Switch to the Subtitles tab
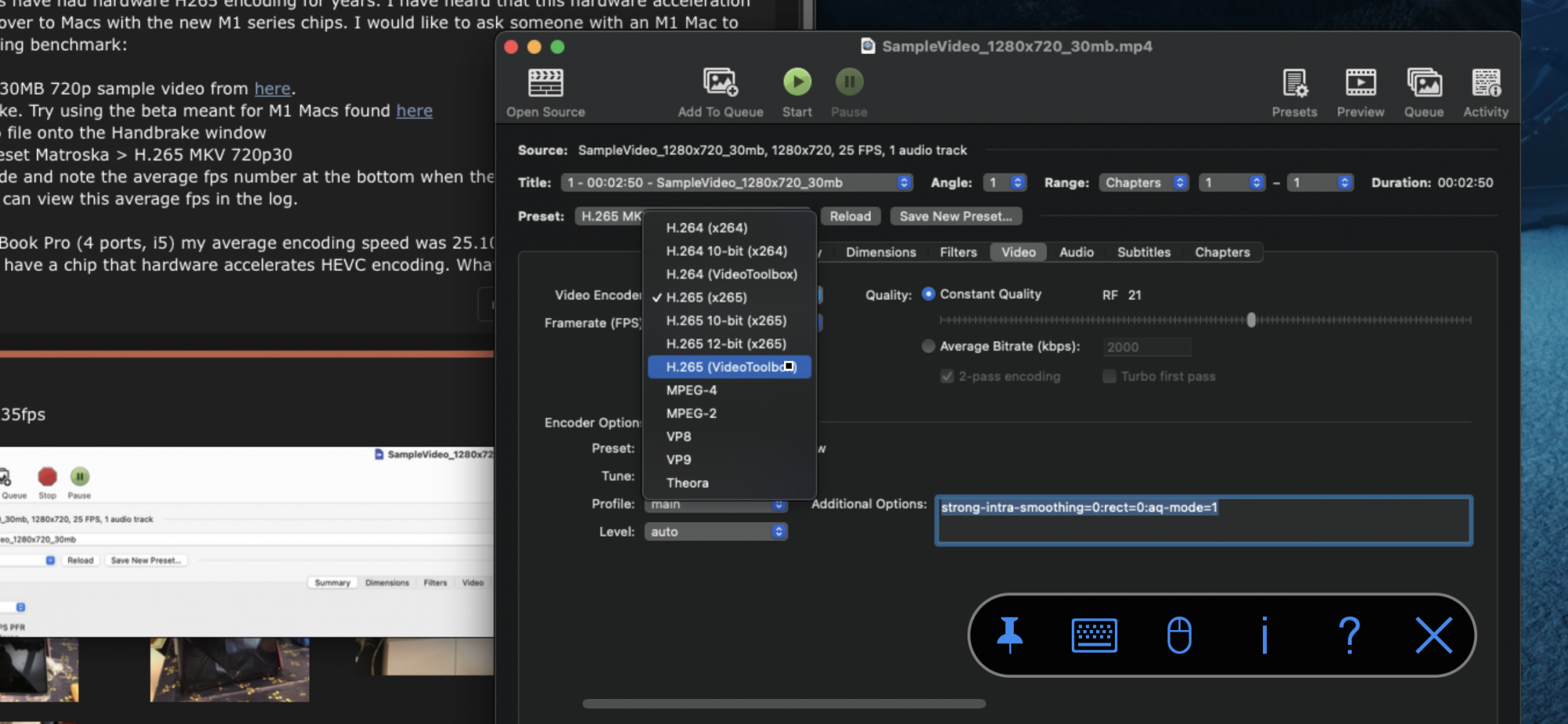The image size is (1568, 724). [1144, 252]
